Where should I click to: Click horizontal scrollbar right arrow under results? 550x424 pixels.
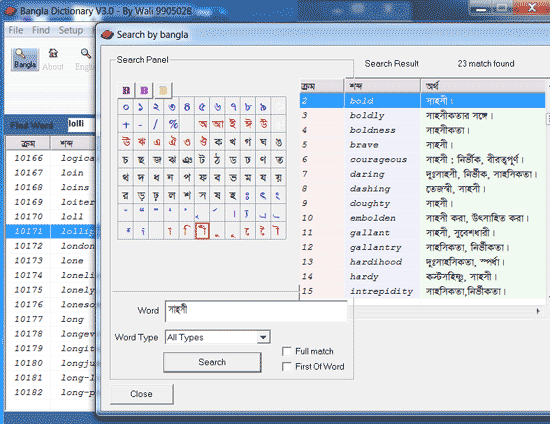538,311
